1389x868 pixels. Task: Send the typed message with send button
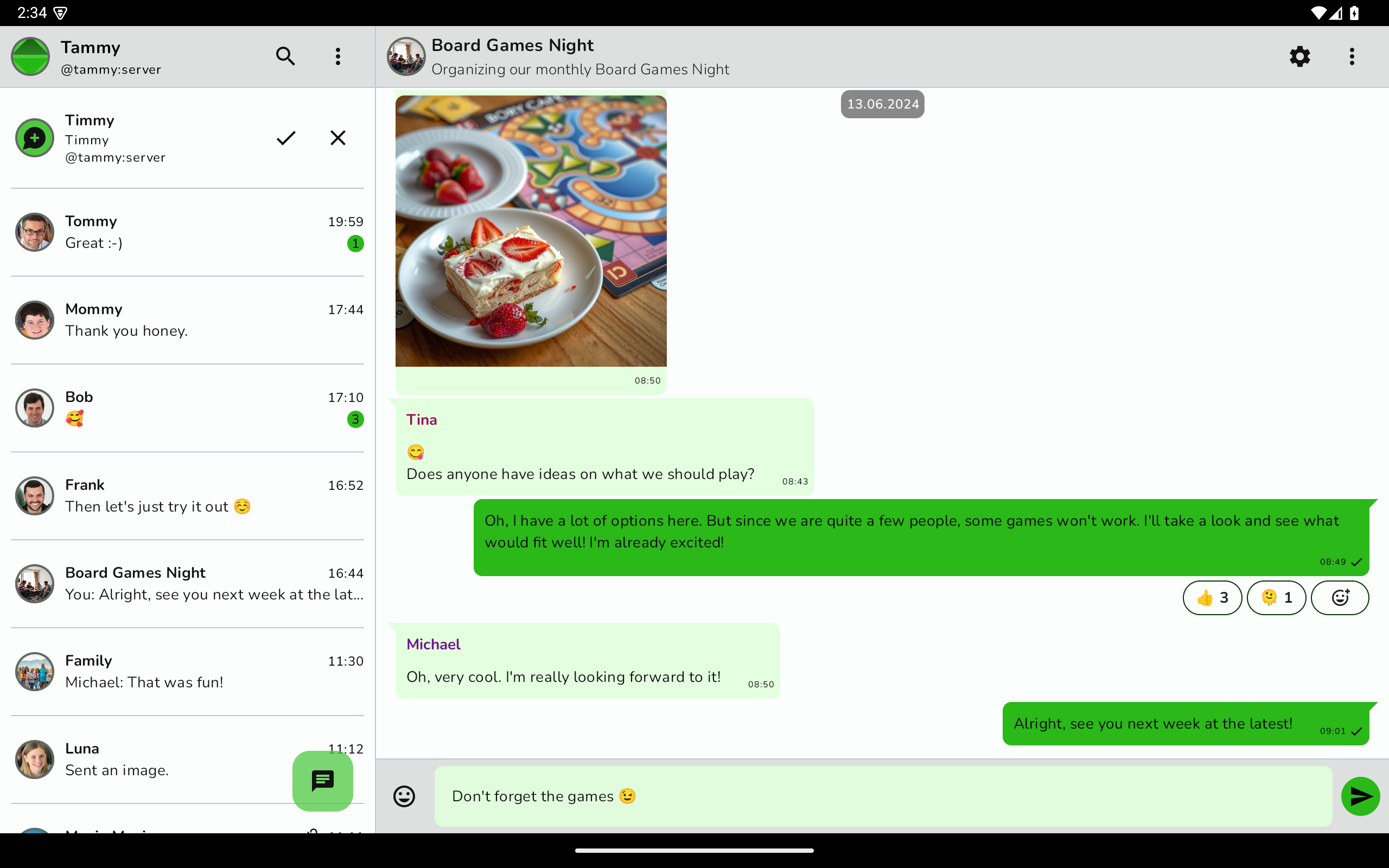tap(1361, 796)
